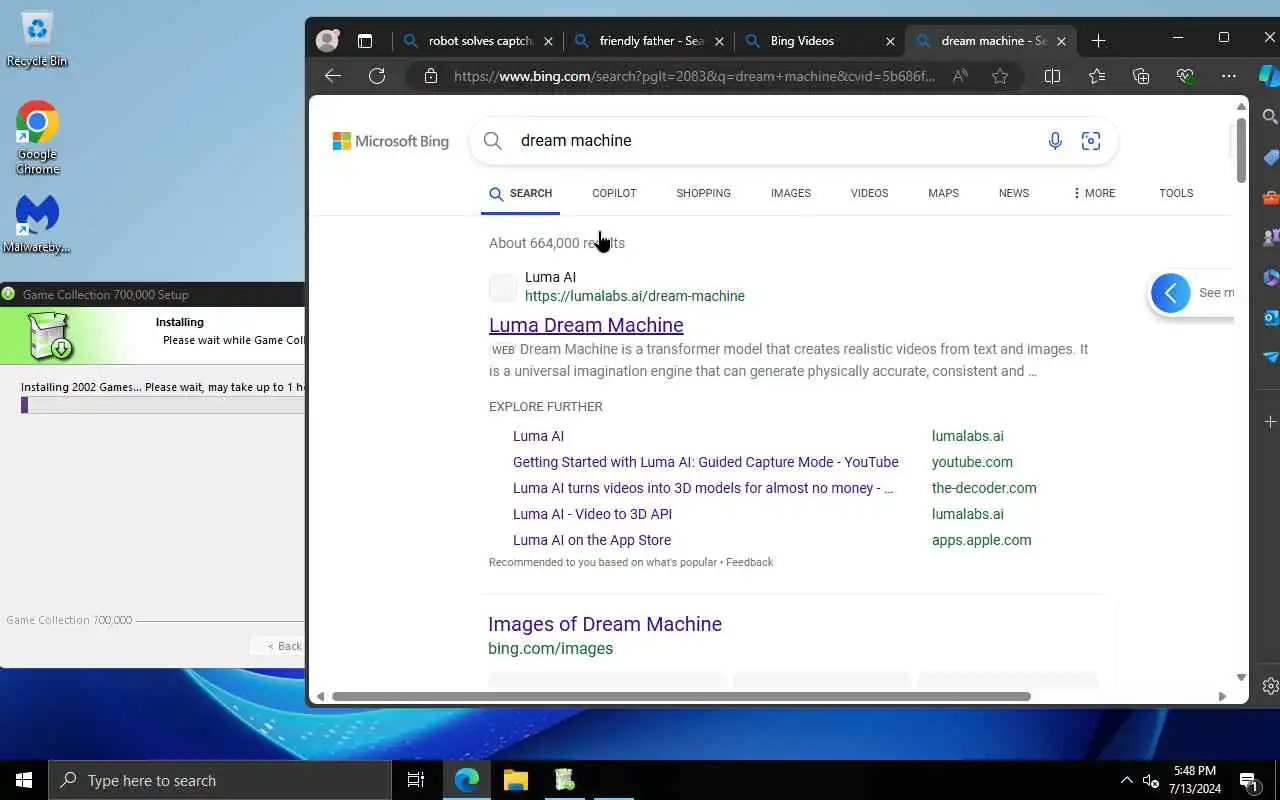Show hidden system tray icons

(x=1126, y=780)
